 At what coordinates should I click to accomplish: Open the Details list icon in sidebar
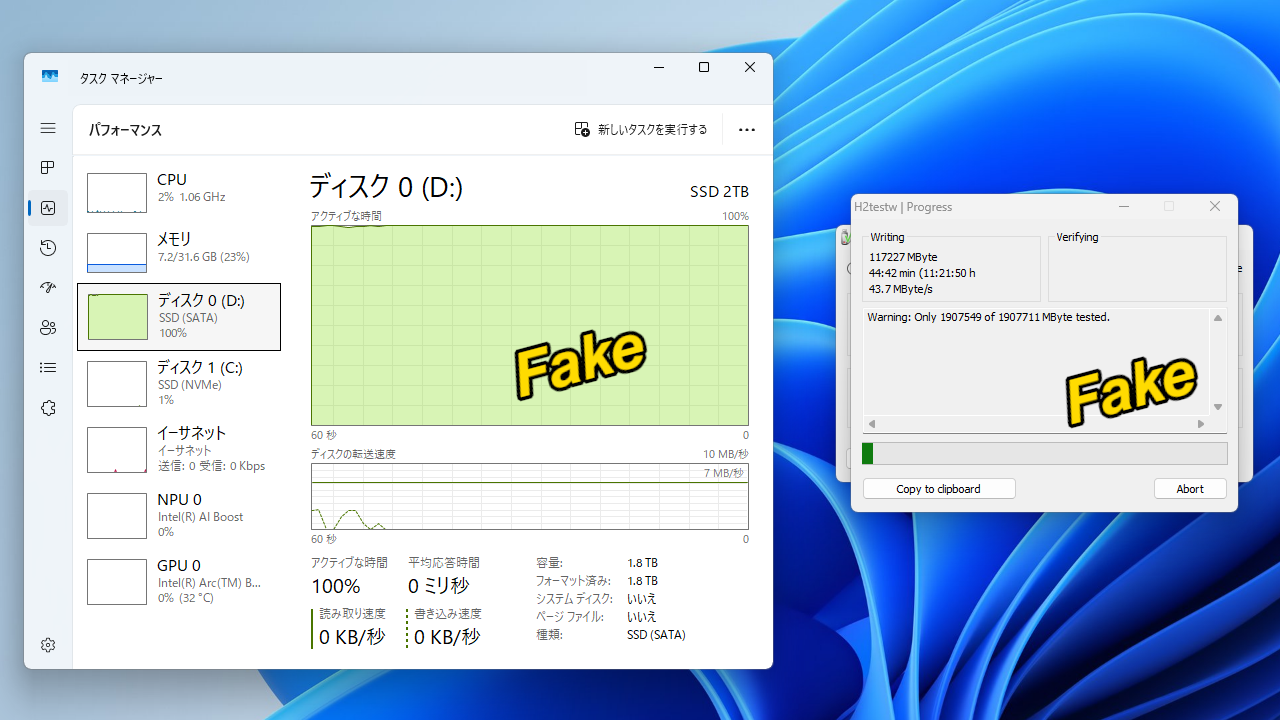48,368
